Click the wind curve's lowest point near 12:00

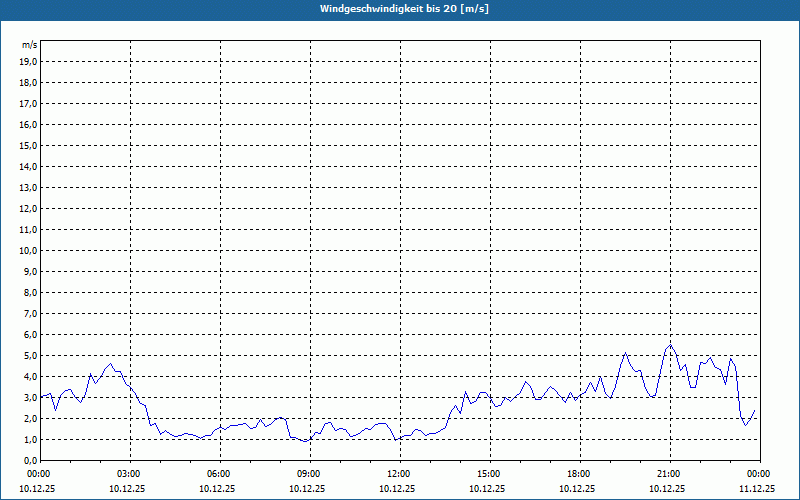click(x=396, y=439)
